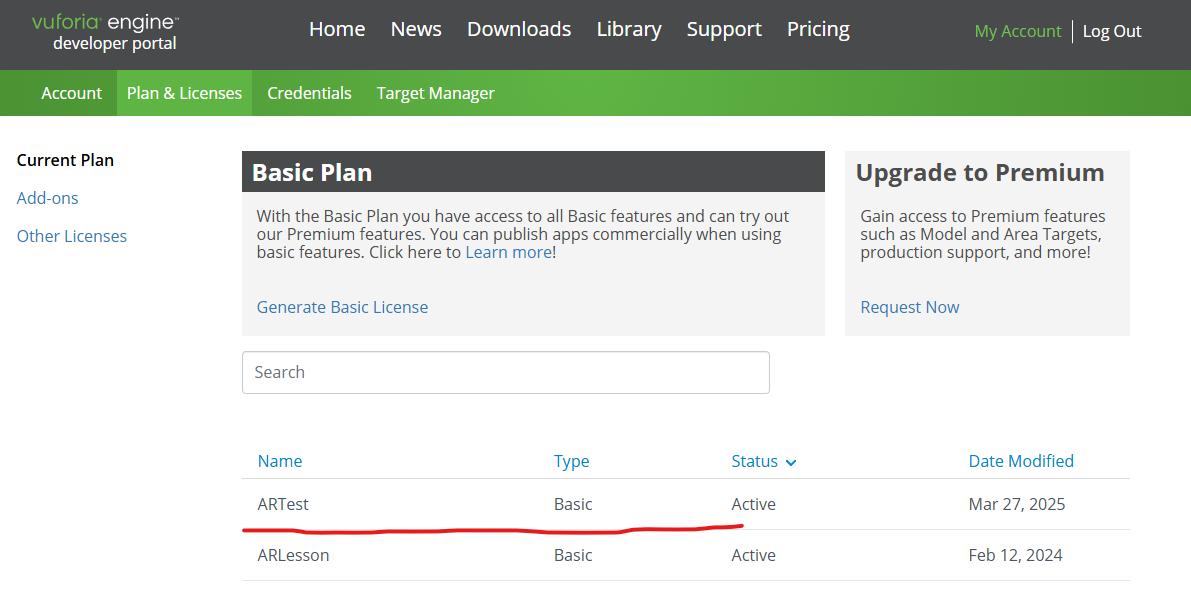This screenshot has height=616, width=1191.
Task: Switch to the Credentials tab
Action: coord(309,93)
